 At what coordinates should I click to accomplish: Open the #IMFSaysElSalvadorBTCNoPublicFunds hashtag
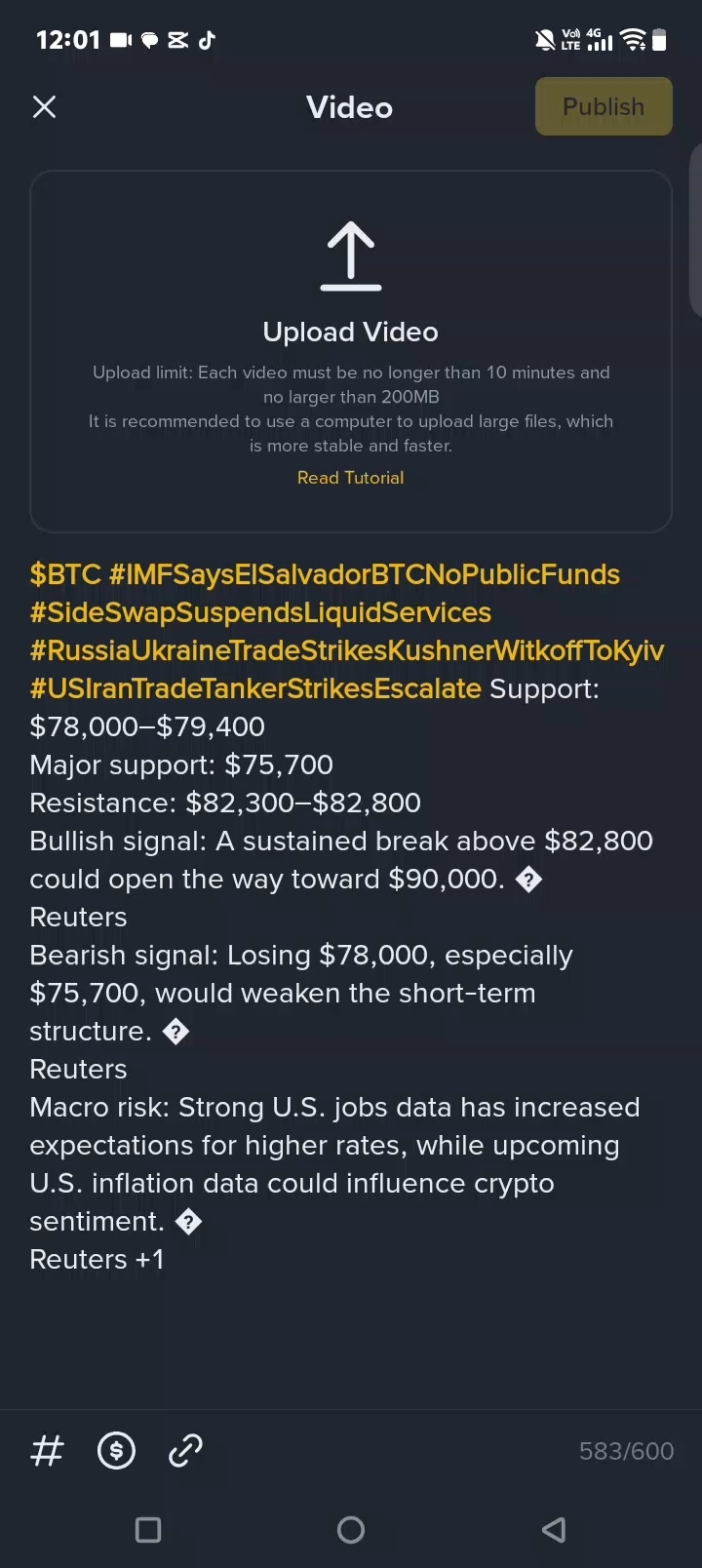[365, 574]
